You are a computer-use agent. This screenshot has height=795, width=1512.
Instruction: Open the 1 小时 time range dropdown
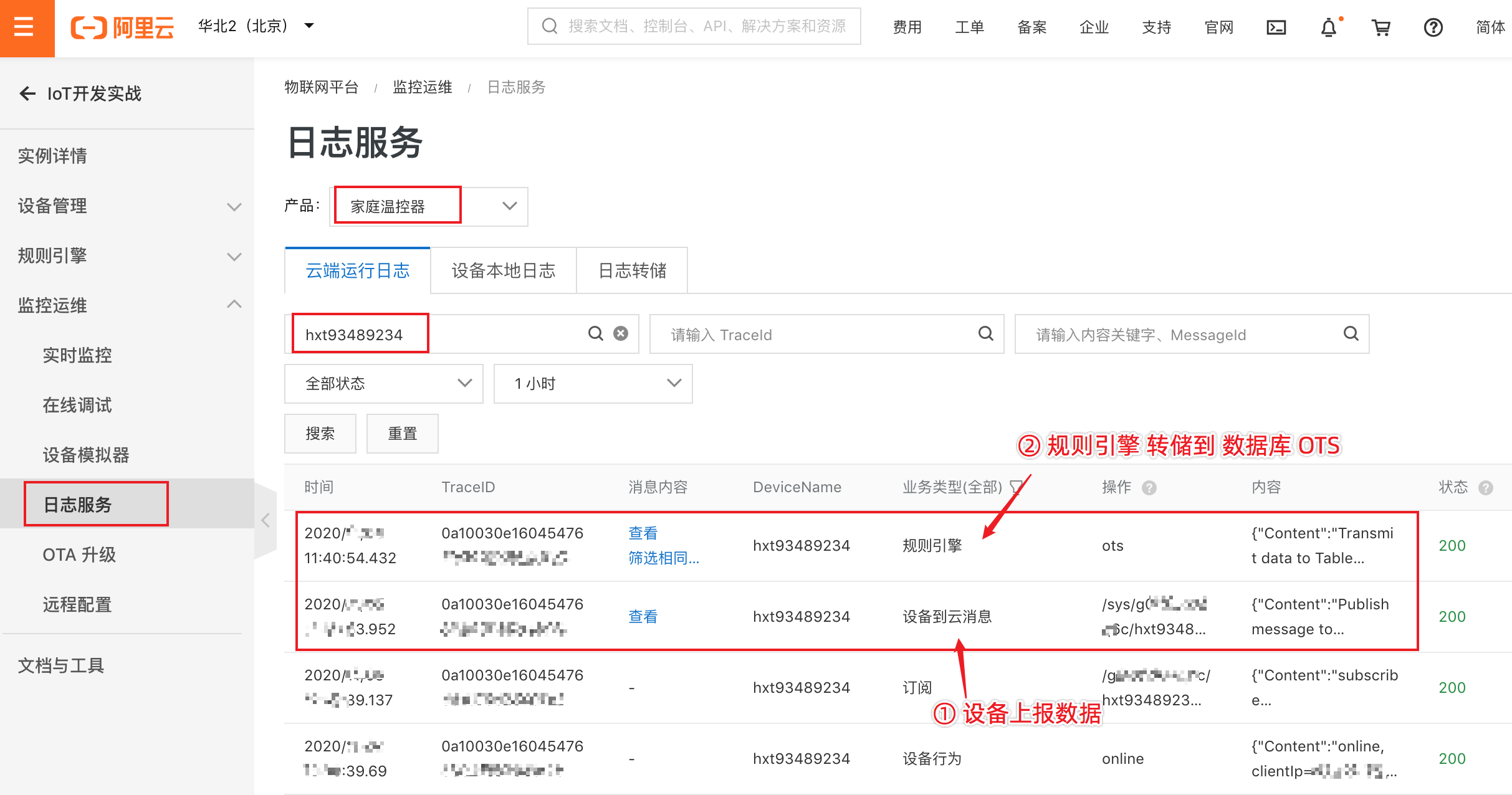coord(593,383)
